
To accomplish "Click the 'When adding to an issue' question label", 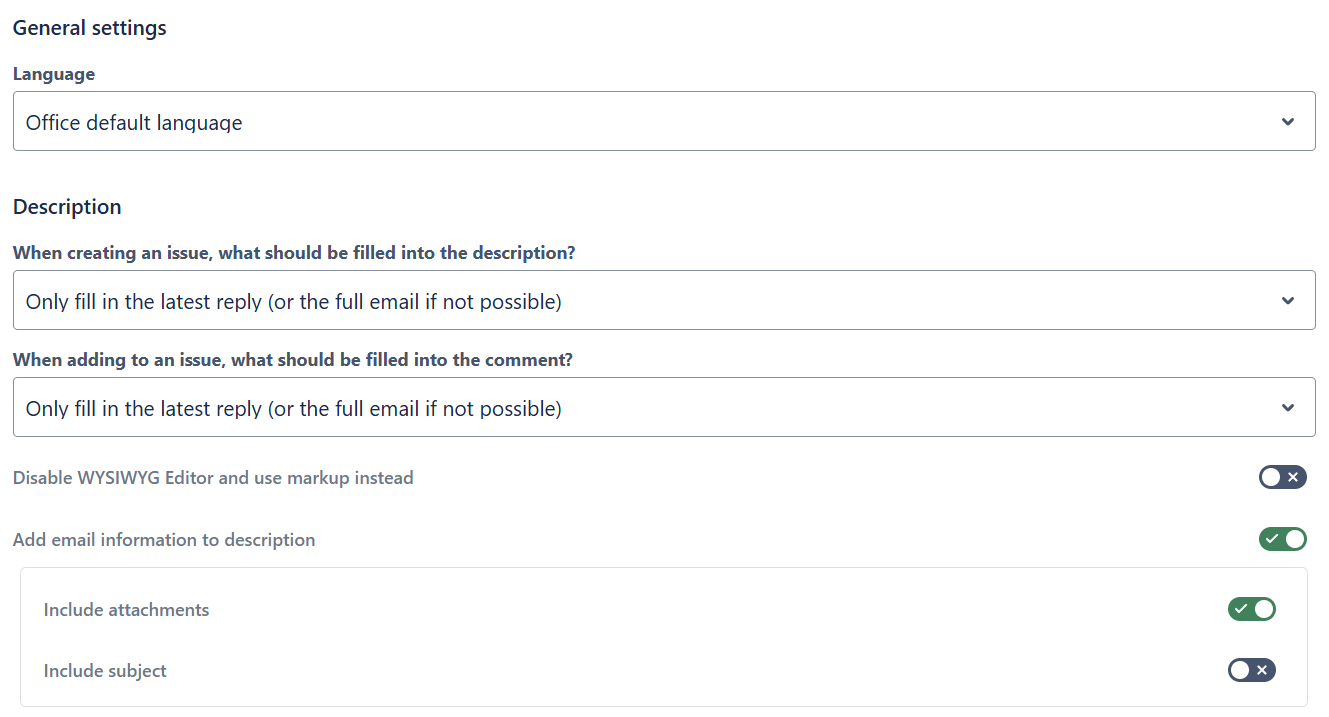I will [293, 360].
